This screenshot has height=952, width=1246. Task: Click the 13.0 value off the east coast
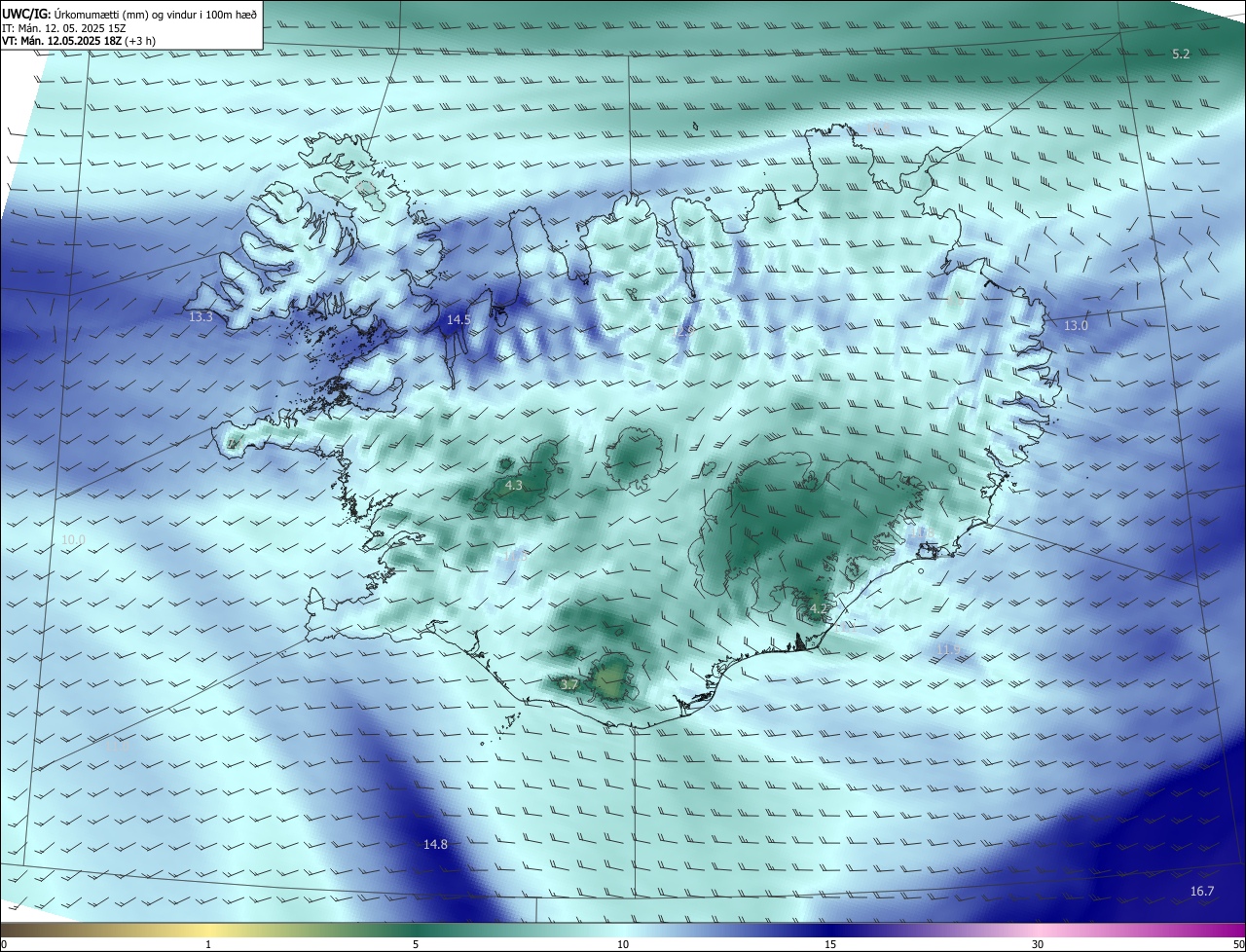pos(1076,326)
